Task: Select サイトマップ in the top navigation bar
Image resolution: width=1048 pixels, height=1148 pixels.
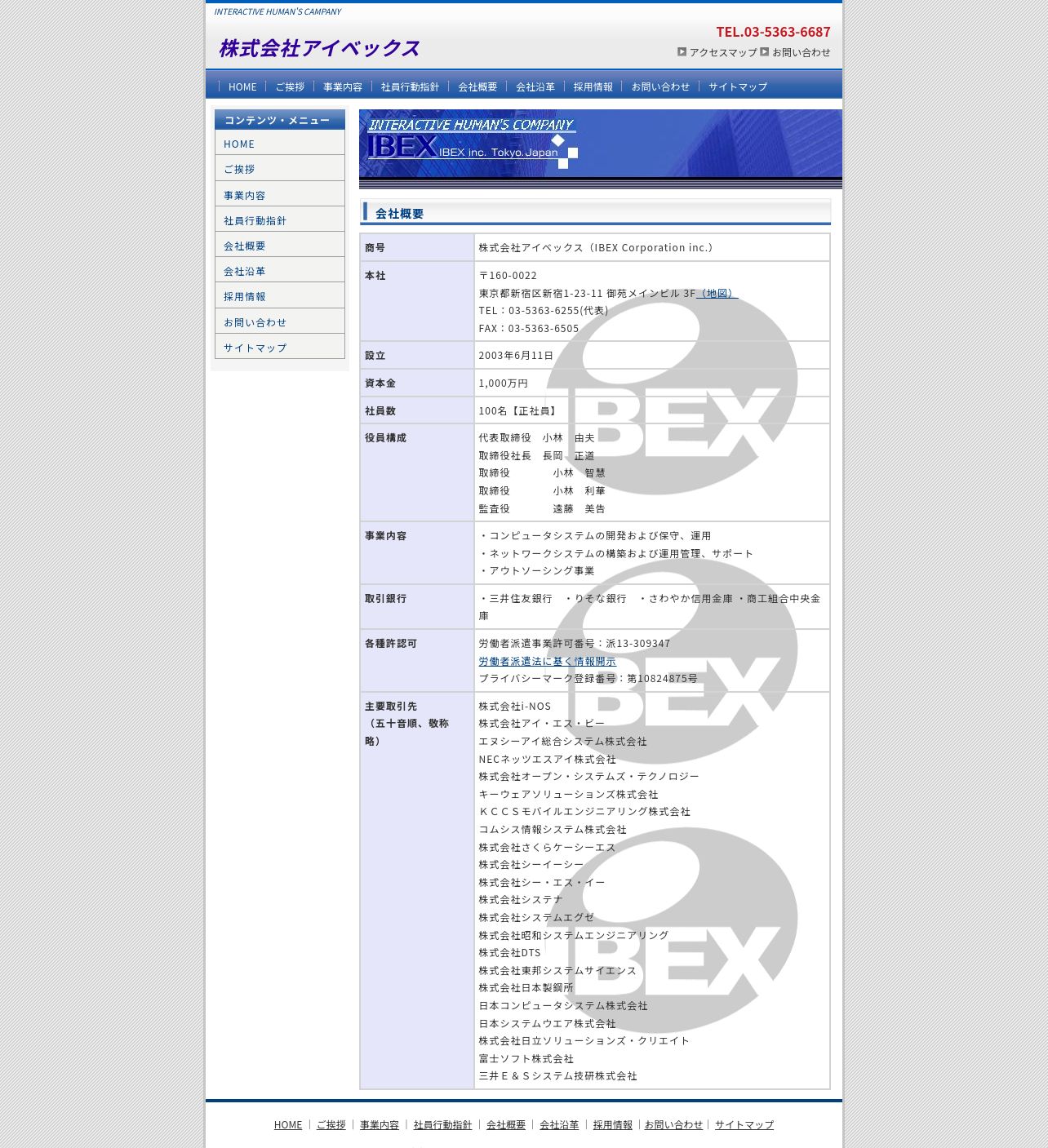Action: [x=738, y=86]
